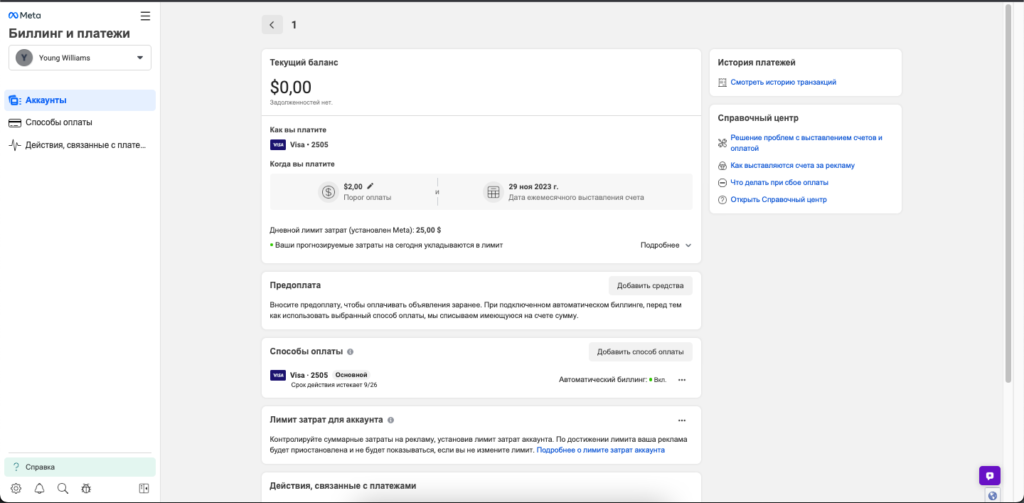Open three-dot menu for Visa 2505 card
Viewport: 1024px width, 503px height.
pos(682,380)
